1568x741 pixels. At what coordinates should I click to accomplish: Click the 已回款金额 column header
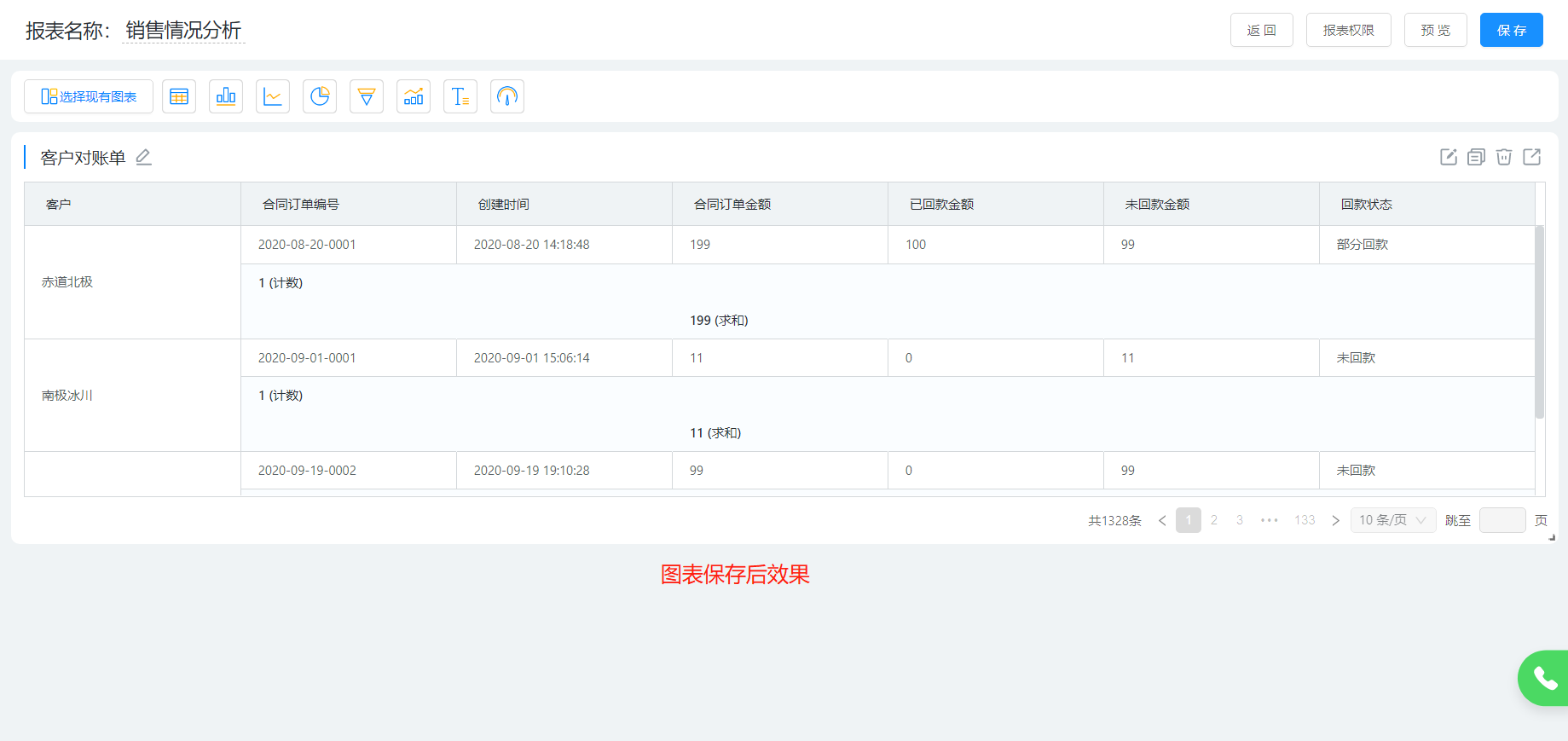[996, 204]
